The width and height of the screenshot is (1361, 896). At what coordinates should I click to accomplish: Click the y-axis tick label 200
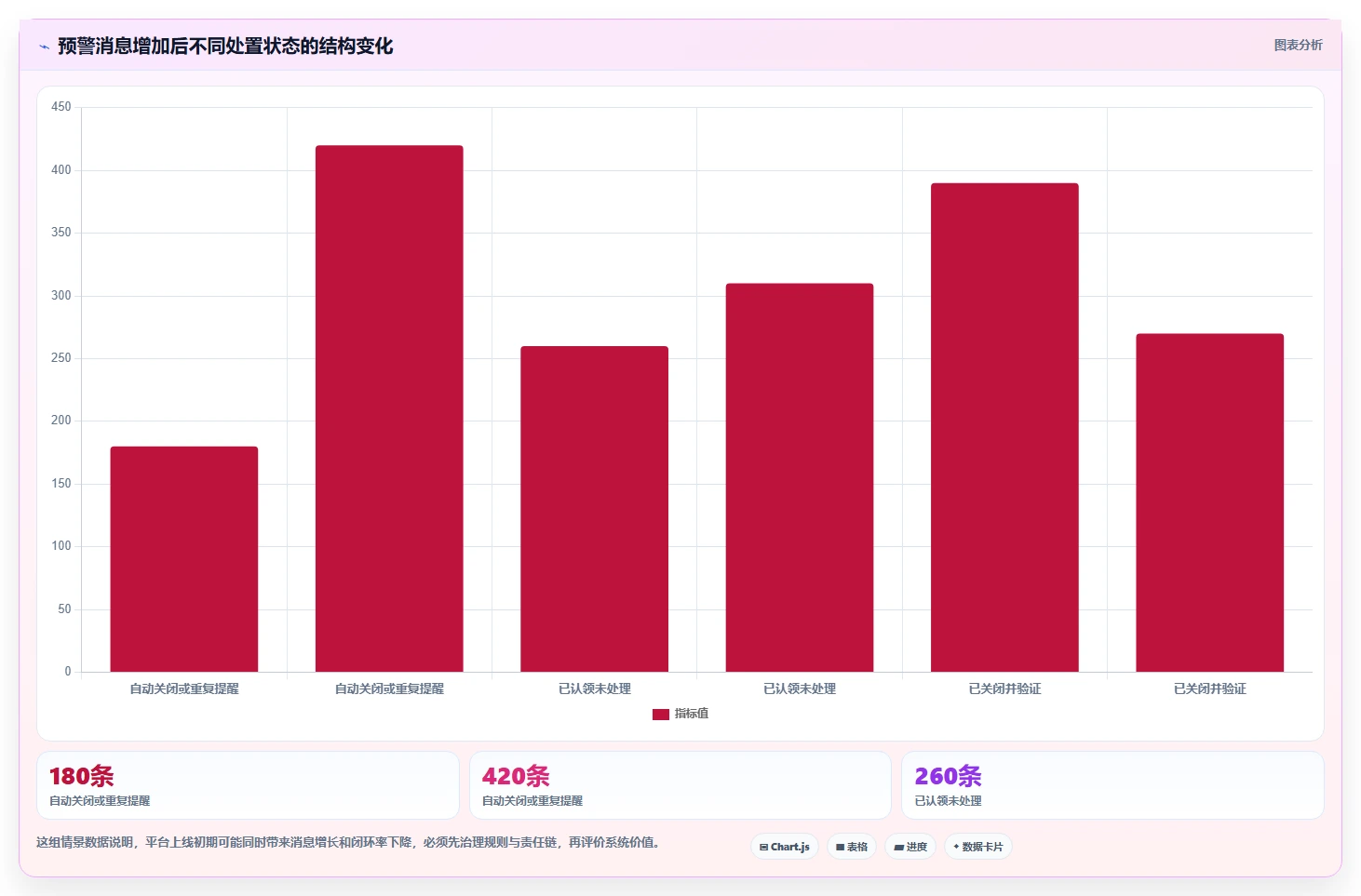[61, 421]
